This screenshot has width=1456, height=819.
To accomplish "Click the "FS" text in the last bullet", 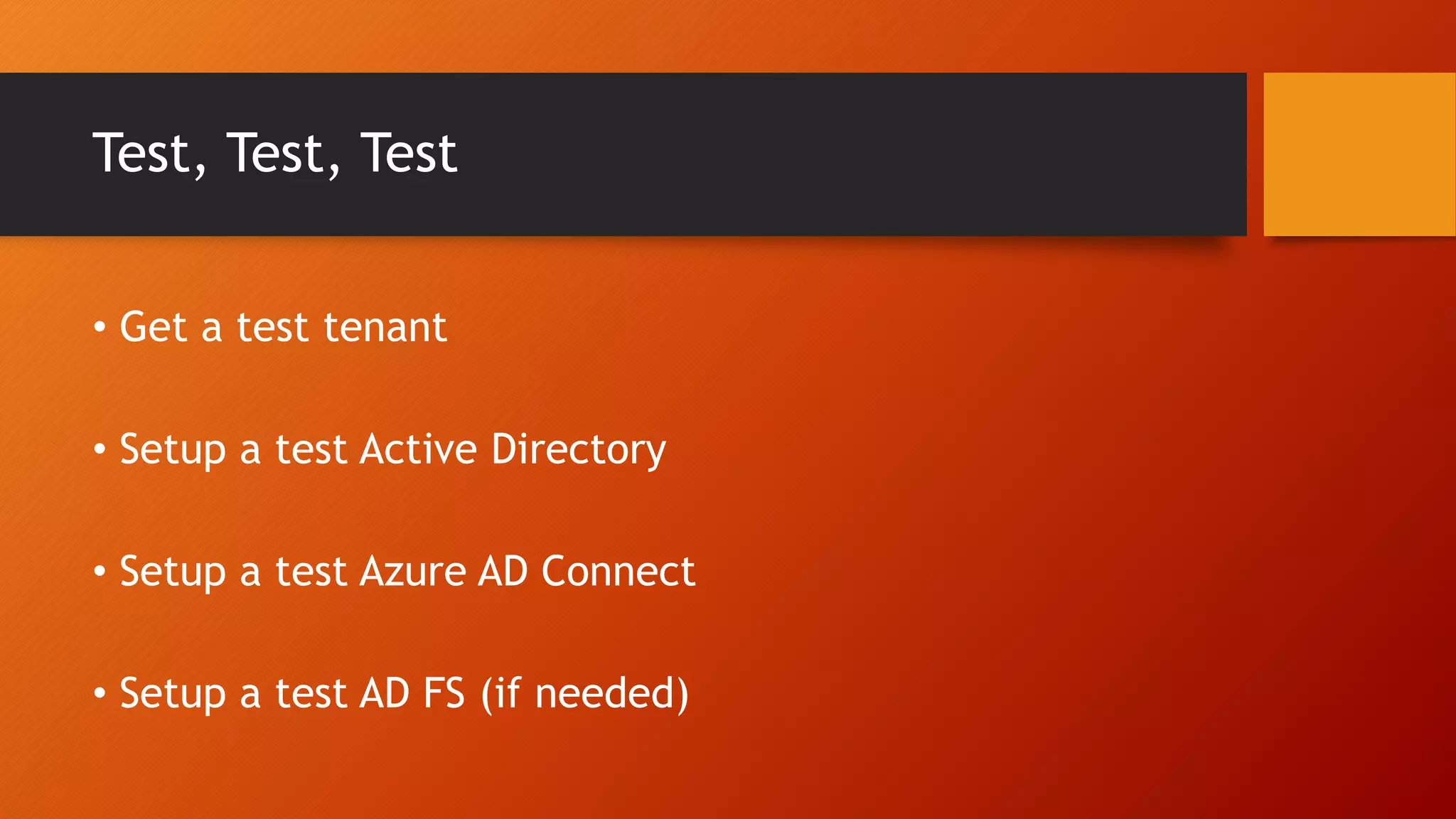I will pyautogui.click(x=444, y=694).
